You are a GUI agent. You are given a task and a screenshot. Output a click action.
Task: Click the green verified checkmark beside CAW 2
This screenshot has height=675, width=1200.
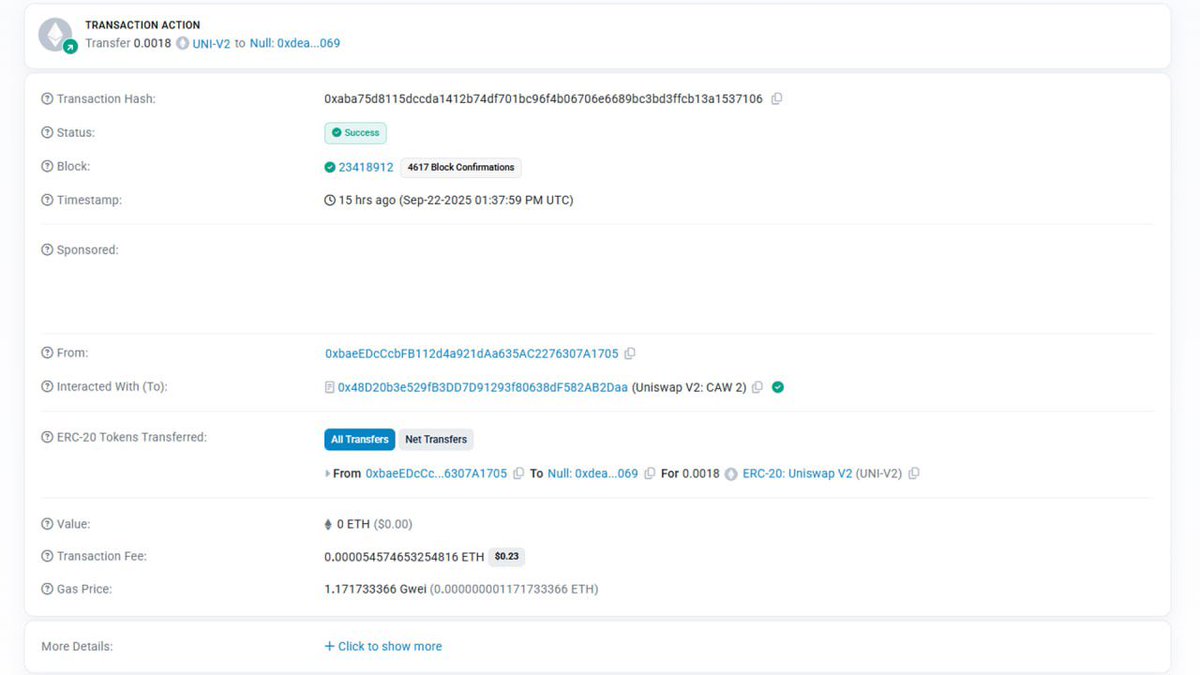point(778,387)
